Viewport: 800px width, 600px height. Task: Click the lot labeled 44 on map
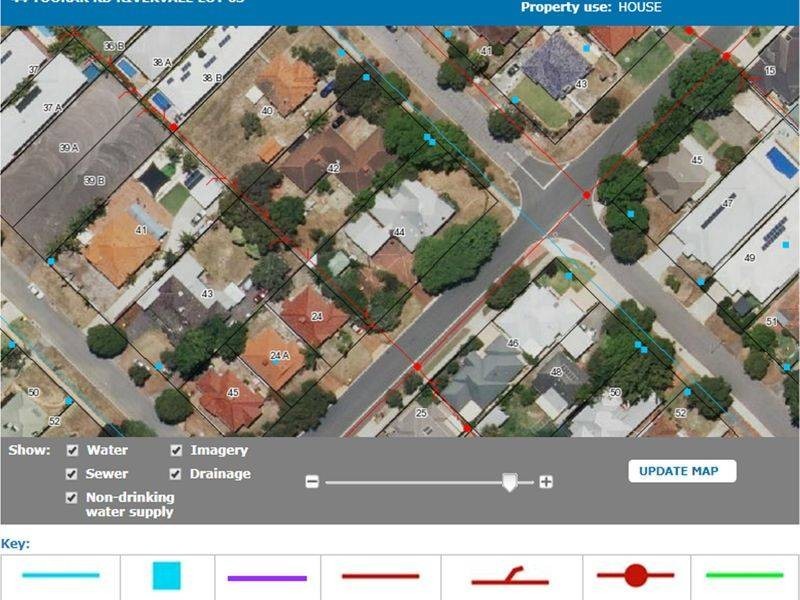click(x=399, y=232)
